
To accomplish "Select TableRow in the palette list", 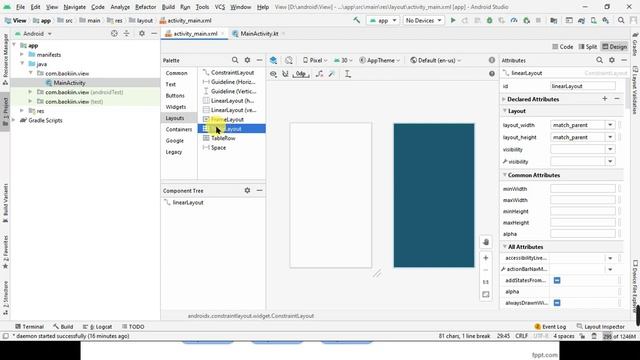I will [x=231, y=138].
